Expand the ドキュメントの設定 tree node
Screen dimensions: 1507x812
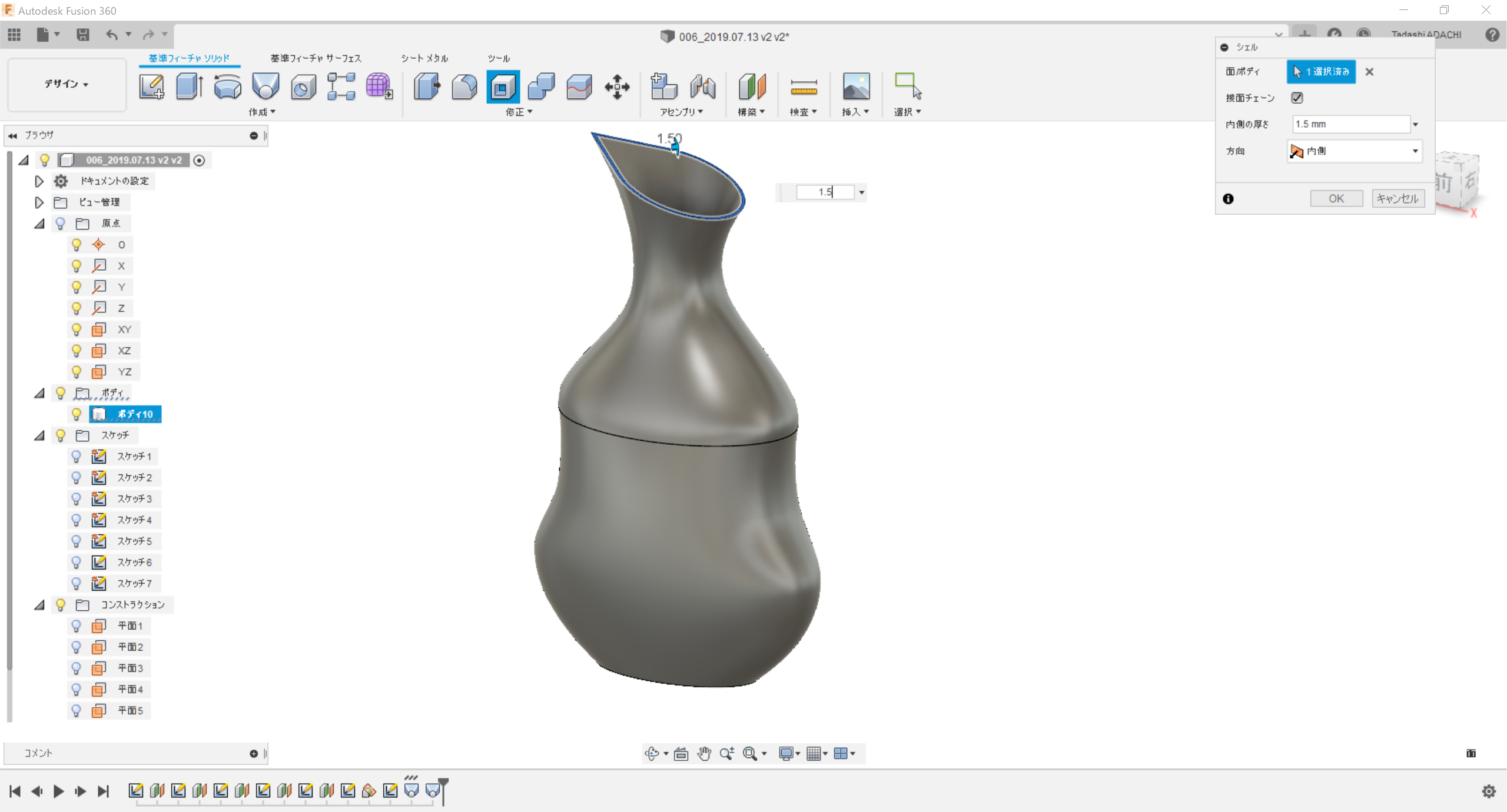pos(39,181)
